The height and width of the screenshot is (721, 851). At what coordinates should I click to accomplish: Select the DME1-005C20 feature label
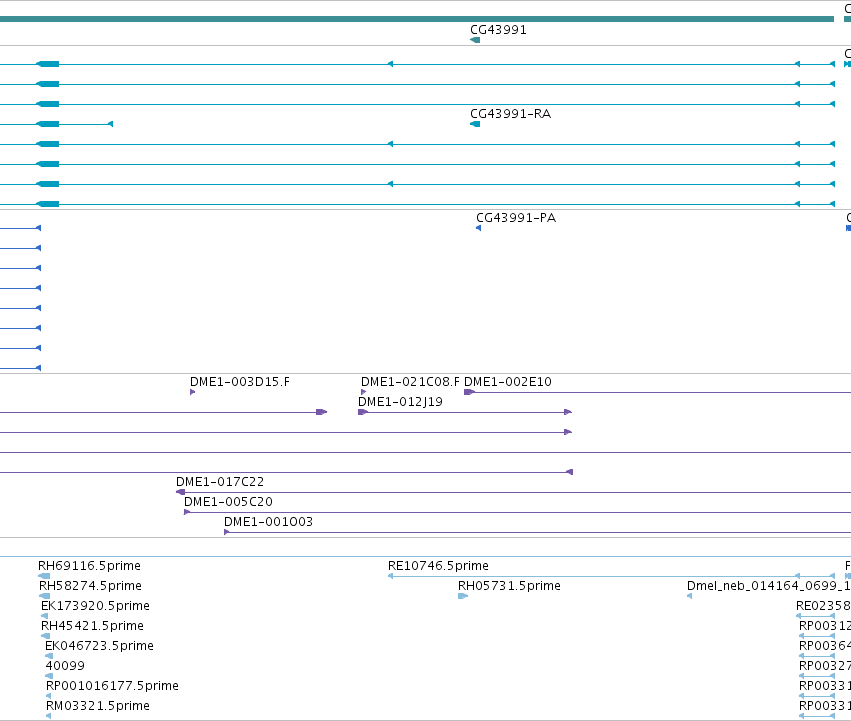pos(228,502)
